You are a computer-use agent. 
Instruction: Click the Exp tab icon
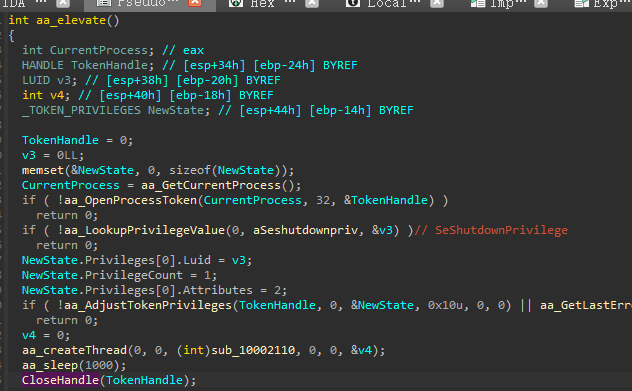(x=582, y=3)
